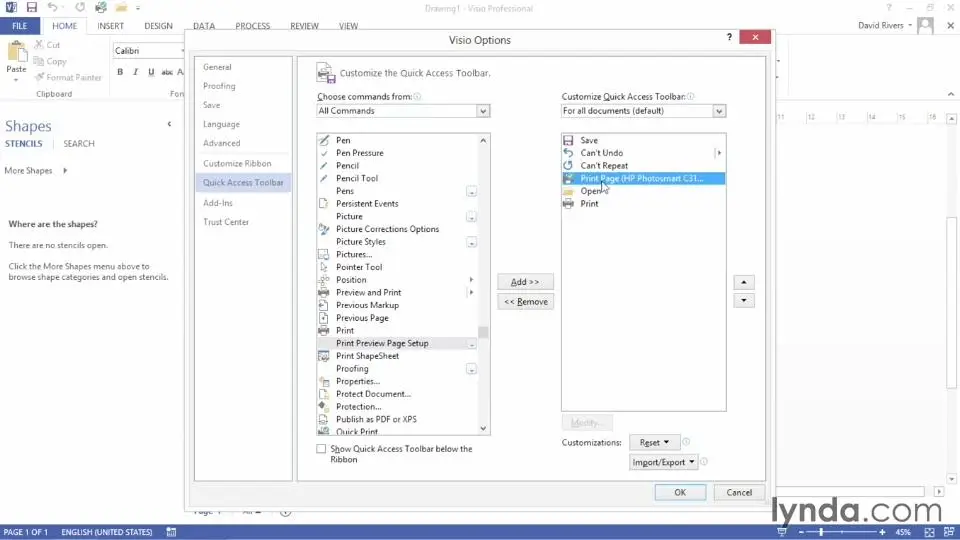Click info icon next to Reset button
Screen dimensions: 960x540
[x=686, y=442]
